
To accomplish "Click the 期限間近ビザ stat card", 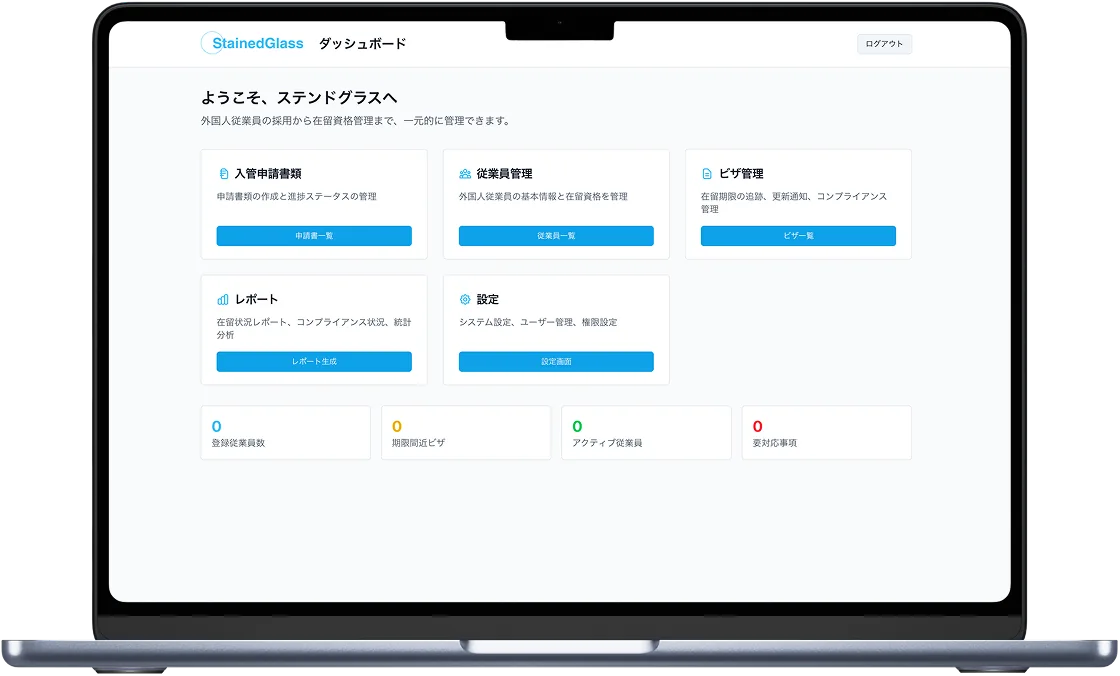I will pos(466,433).
